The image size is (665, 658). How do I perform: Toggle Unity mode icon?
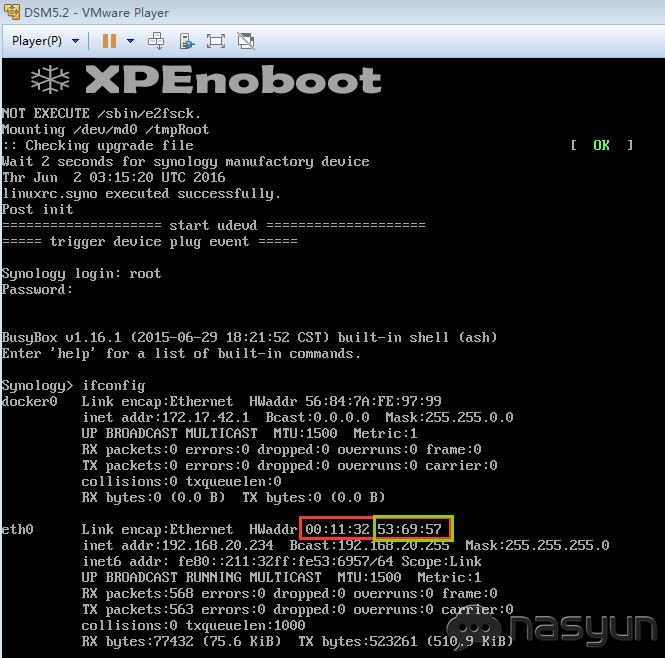[246, 41]
